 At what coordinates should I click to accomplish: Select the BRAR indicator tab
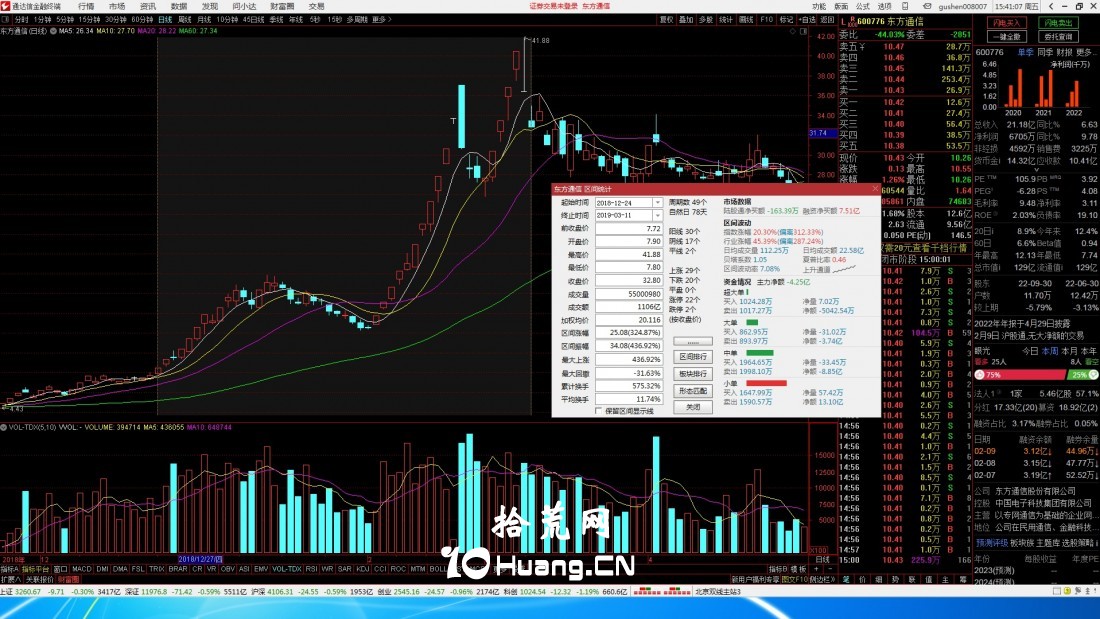click(x=177, y=569)
